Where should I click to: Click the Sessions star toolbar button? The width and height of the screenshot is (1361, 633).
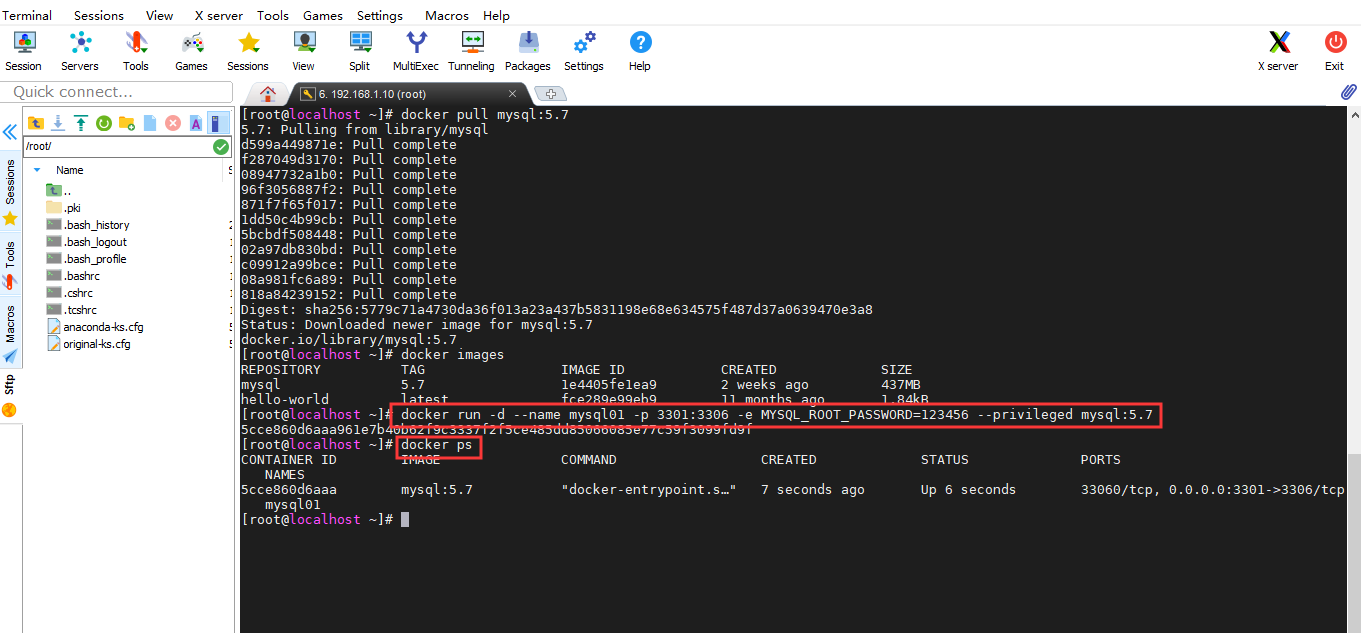coord(248,51)
